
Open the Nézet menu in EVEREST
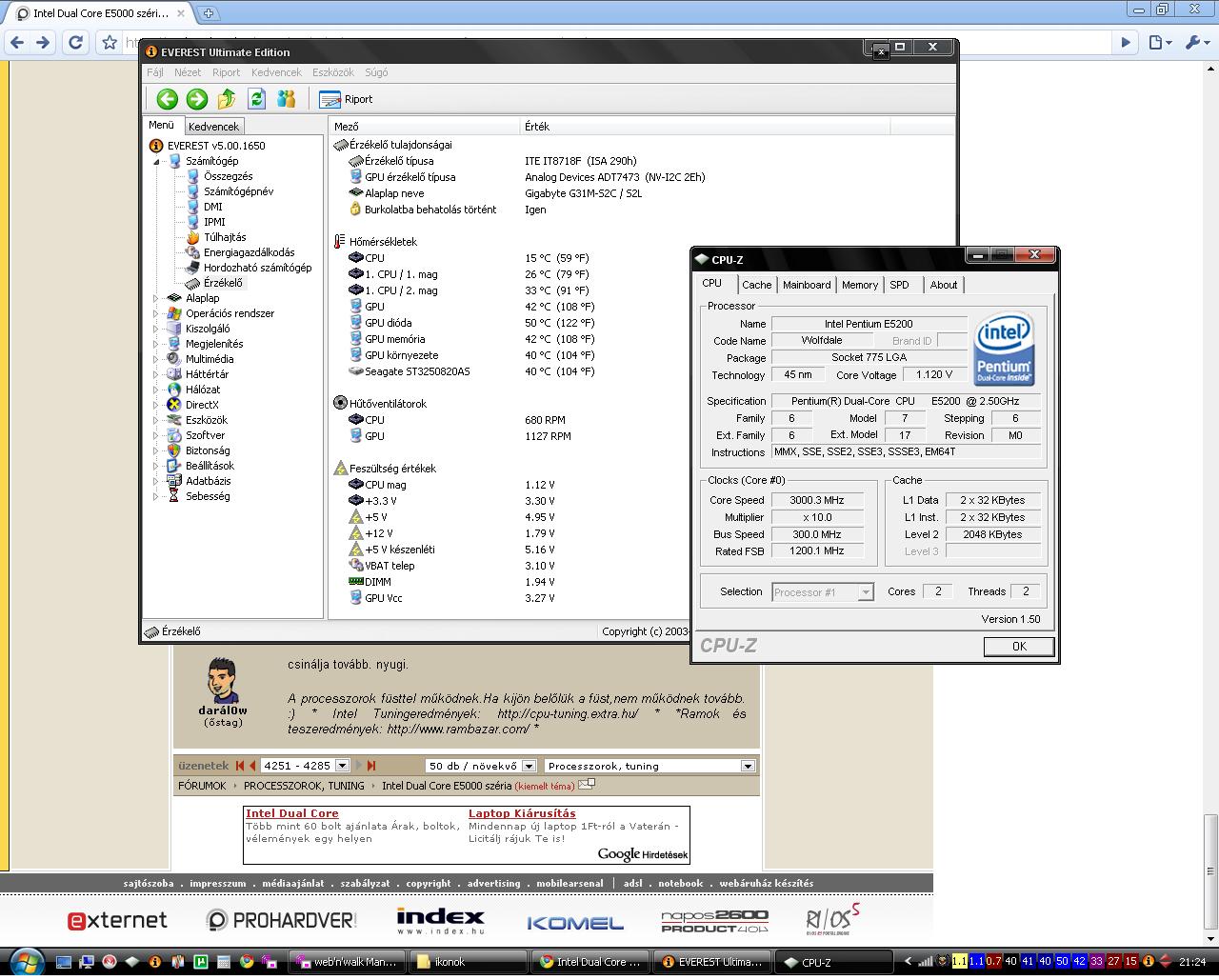(188, 72)
